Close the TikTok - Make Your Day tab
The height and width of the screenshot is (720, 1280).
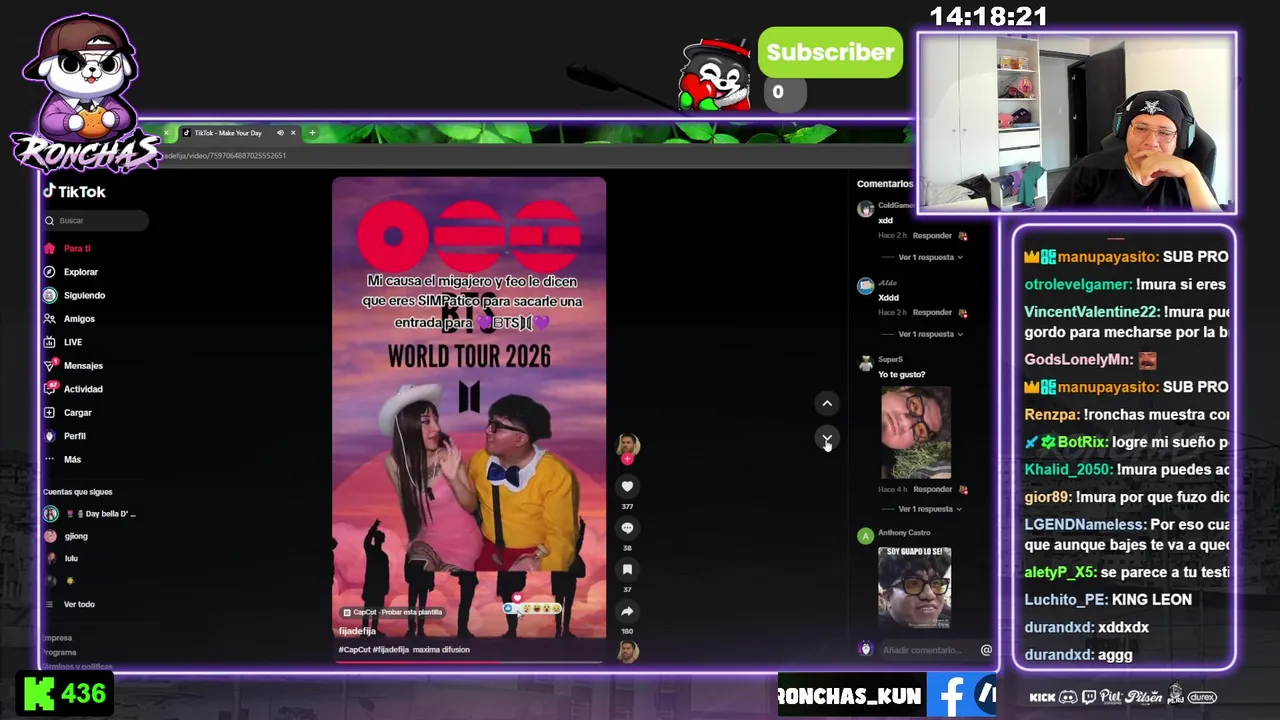293,133
